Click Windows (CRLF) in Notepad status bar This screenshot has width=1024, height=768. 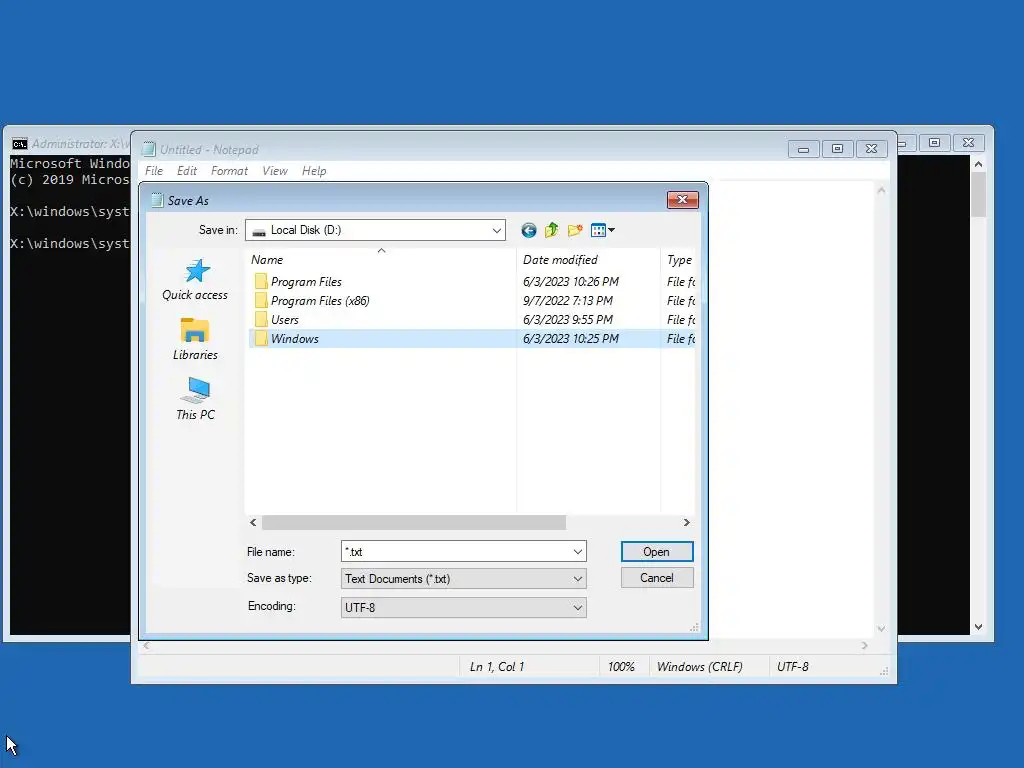tap(699, 667)
